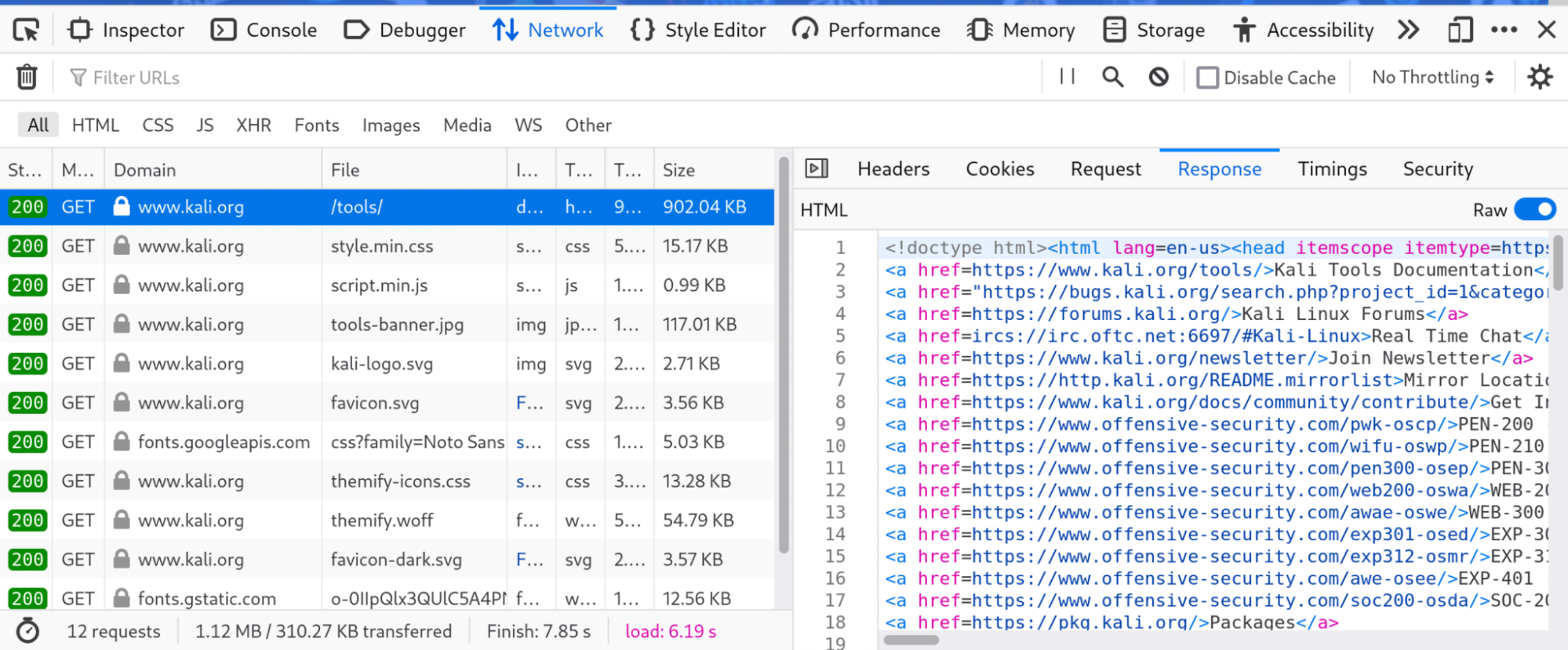Viewport: 1568px width, 650px height.
Task: Show more tools chevron overflow
Action: (x=1408, y=30)
